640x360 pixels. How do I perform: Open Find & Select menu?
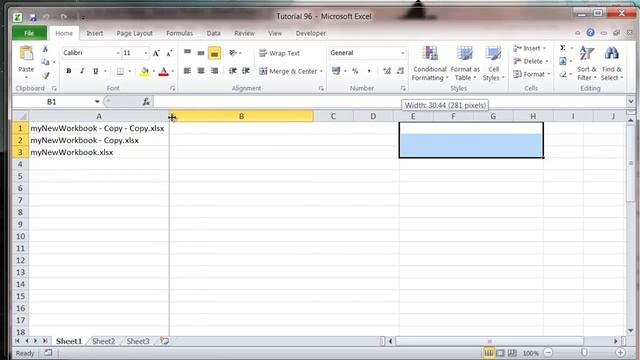pos(611,63)
